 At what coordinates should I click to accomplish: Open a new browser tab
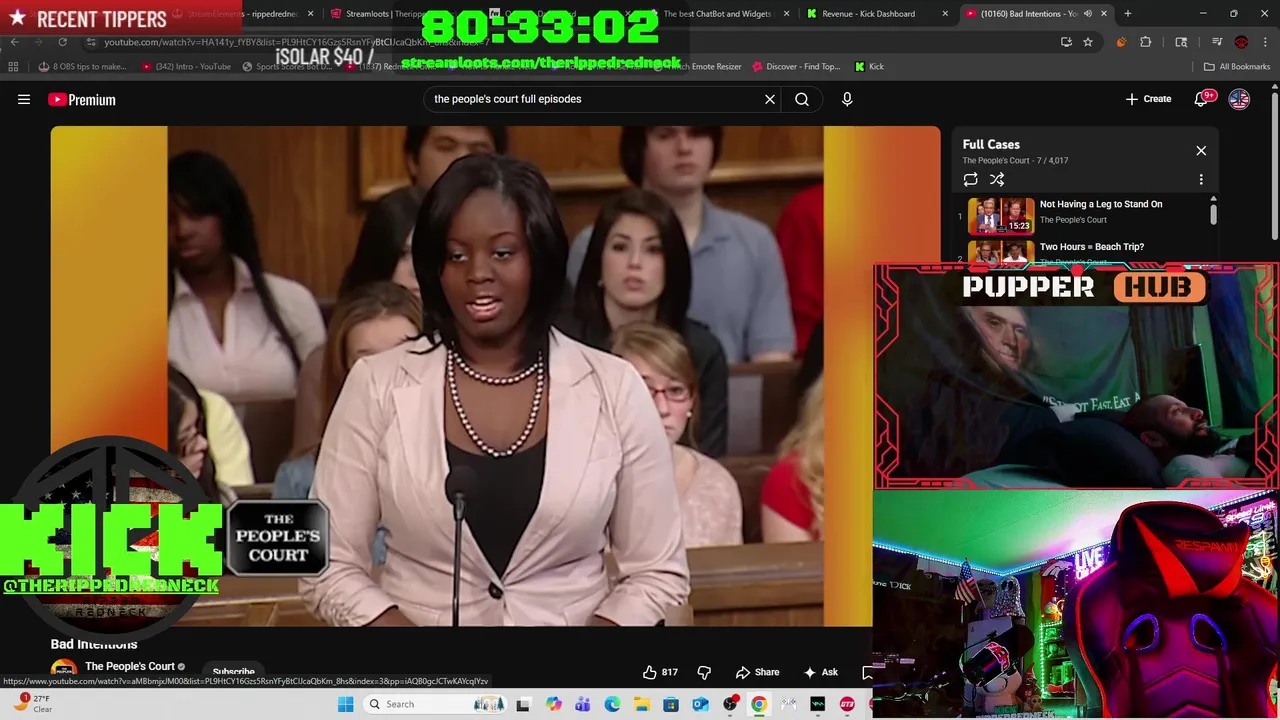coord(1127,14)
